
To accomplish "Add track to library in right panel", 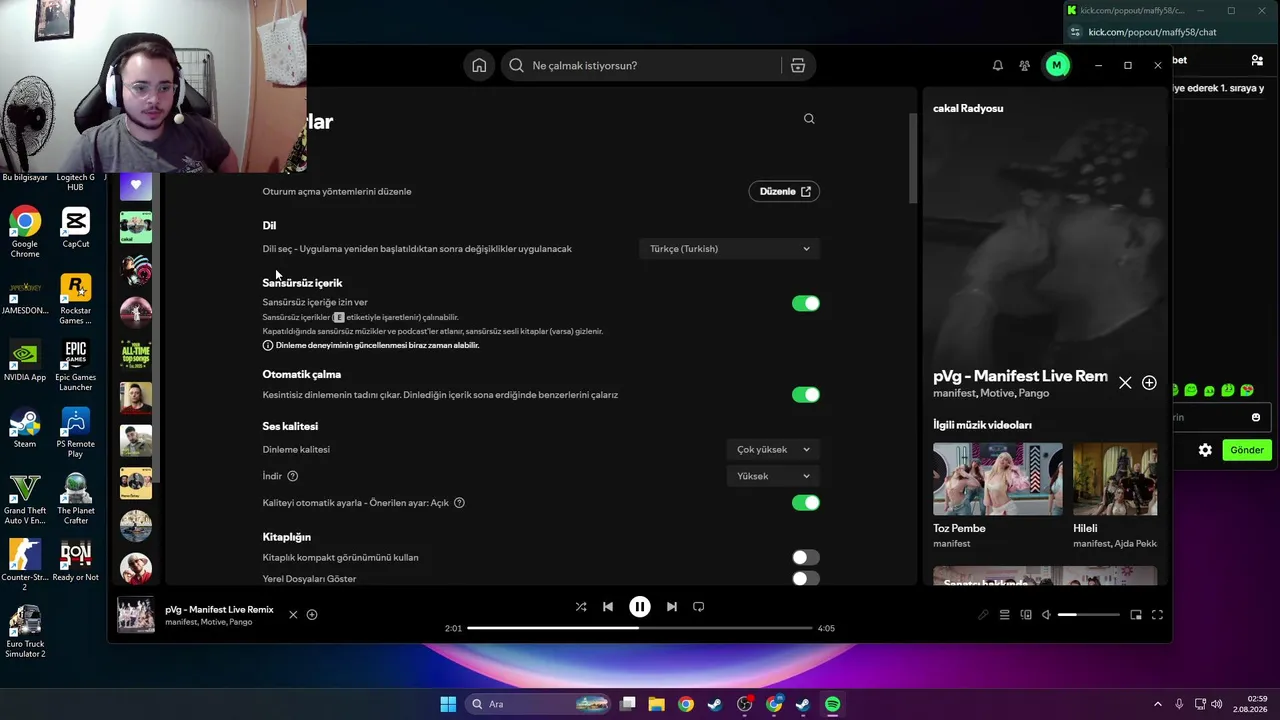I will [1149, 383].
